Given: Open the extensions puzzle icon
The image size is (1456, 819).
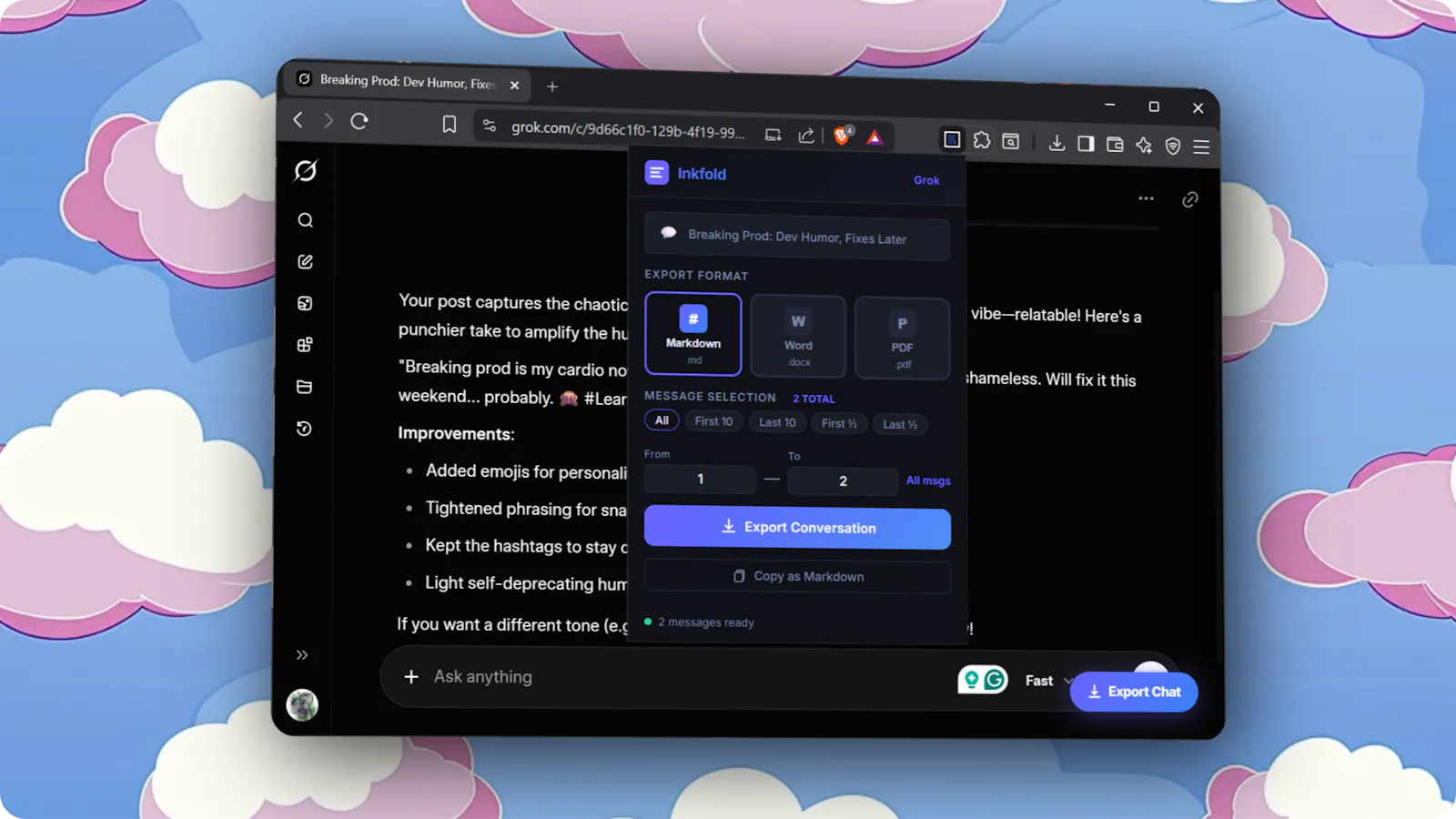Looking at the screenshot, I should pyautogui.click(x=982, y=140).
